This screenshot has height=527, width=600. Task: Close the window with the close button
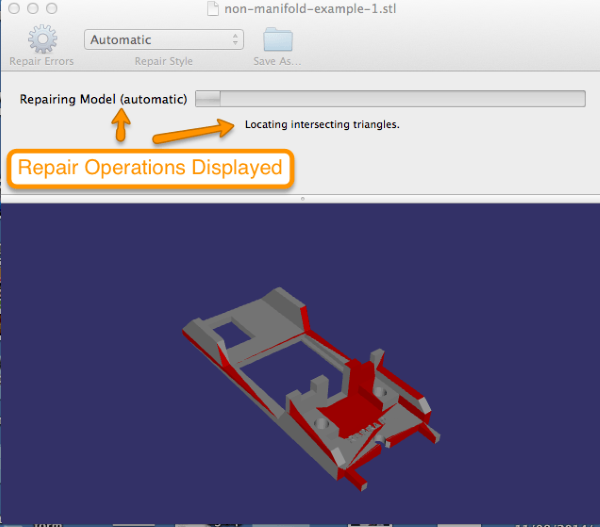coord(13,8)
